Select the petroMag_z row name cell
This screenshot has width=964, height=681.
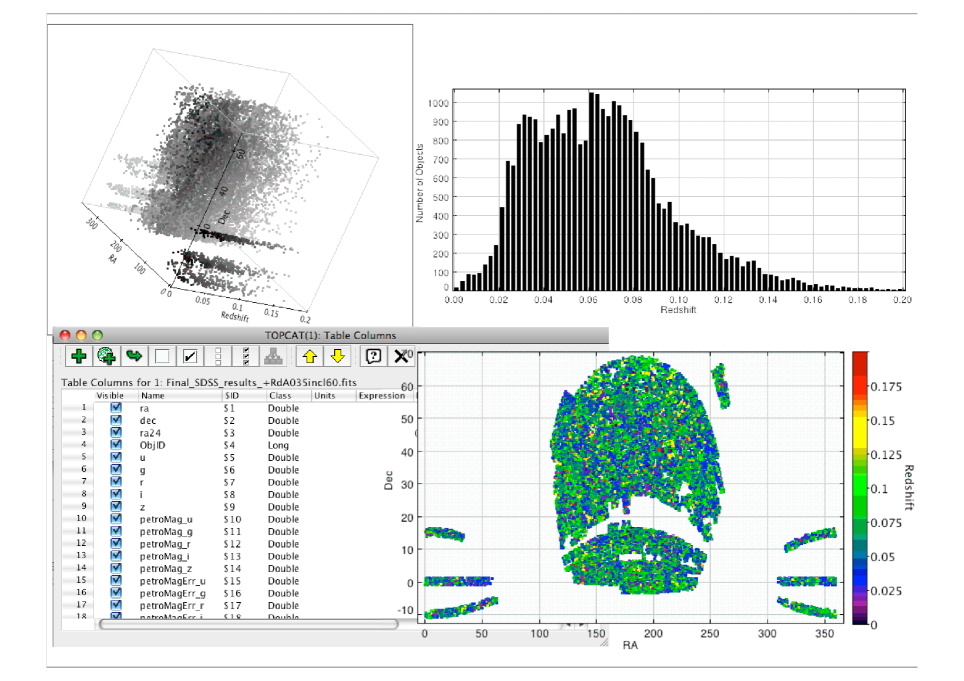point(165,569)
